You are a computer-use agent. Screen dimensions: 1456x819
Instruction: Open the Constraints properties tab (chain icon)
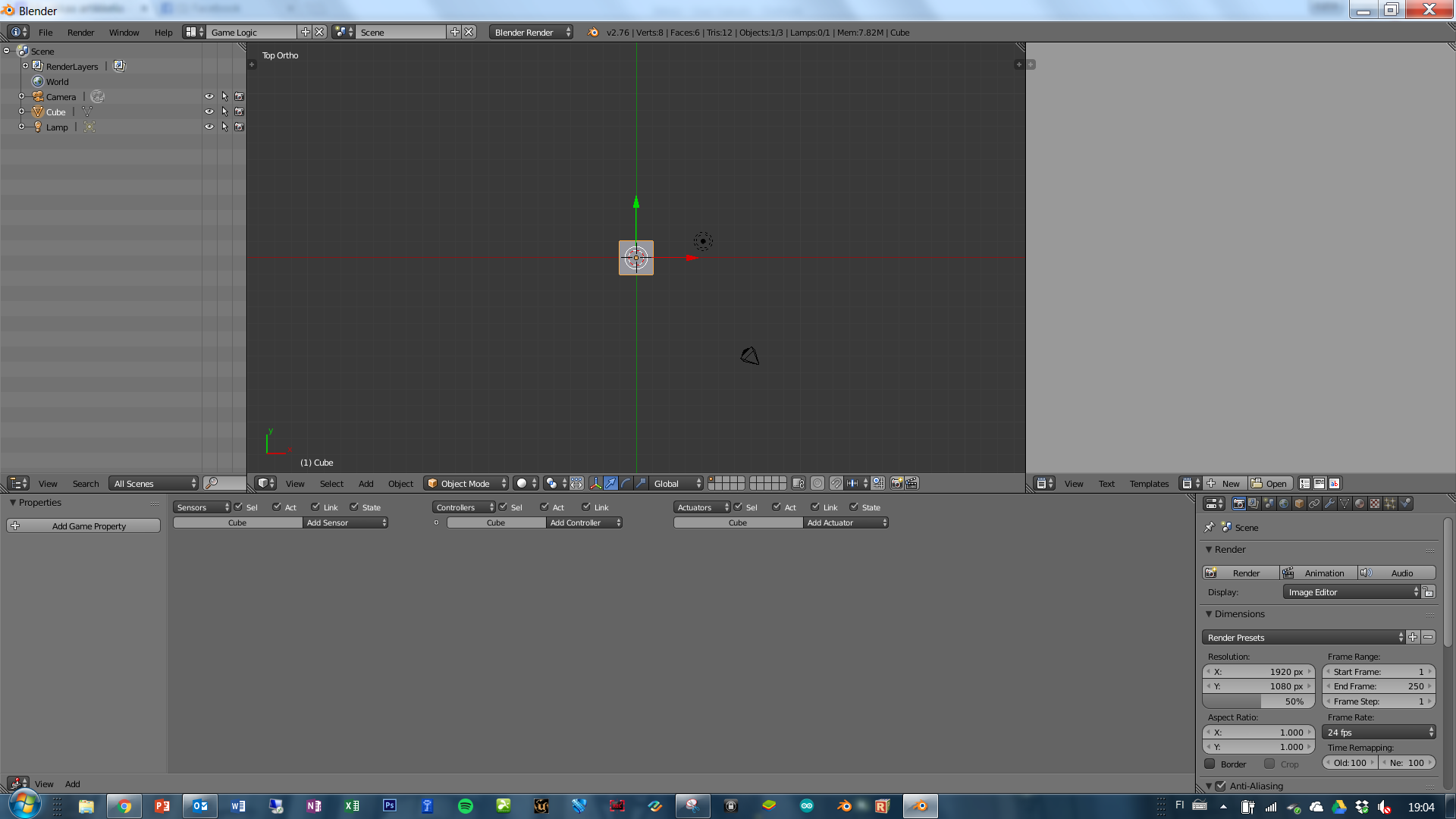click(1314, 504)
